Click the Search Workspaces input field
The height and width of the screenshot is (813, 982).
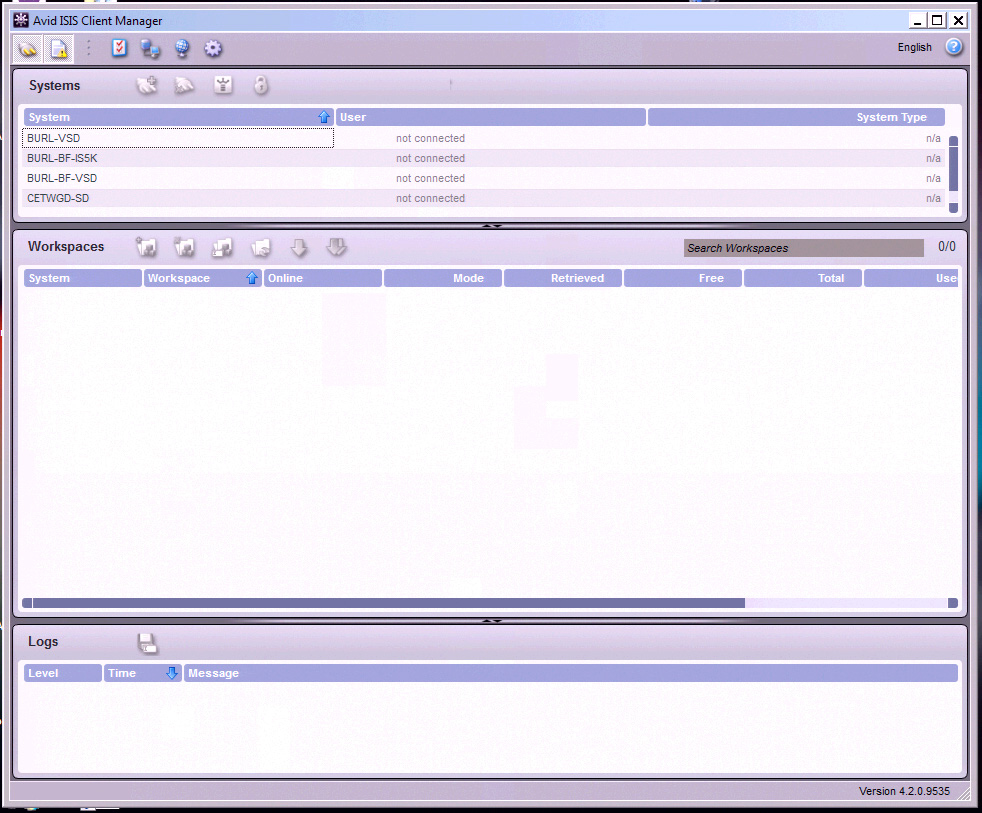804,248
